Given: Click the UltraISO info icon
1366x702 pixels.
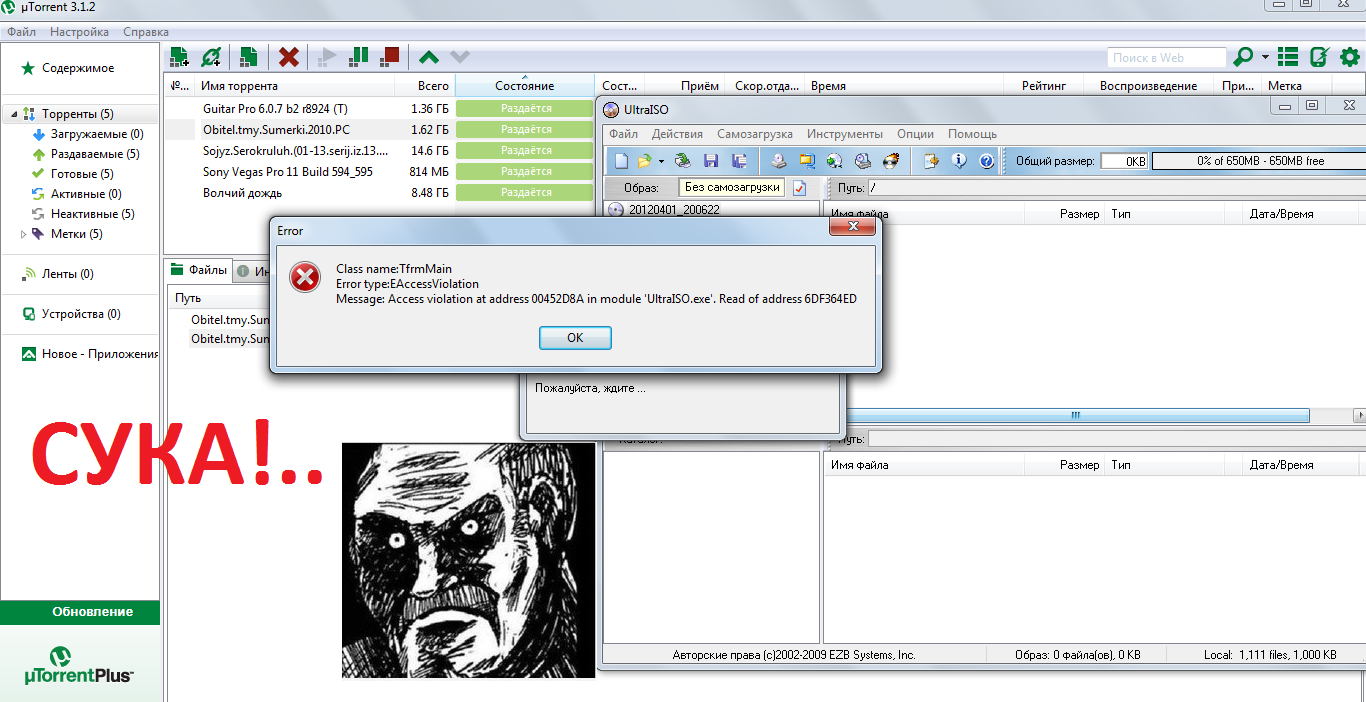Looking at the screenshot, I should point(959,160).
